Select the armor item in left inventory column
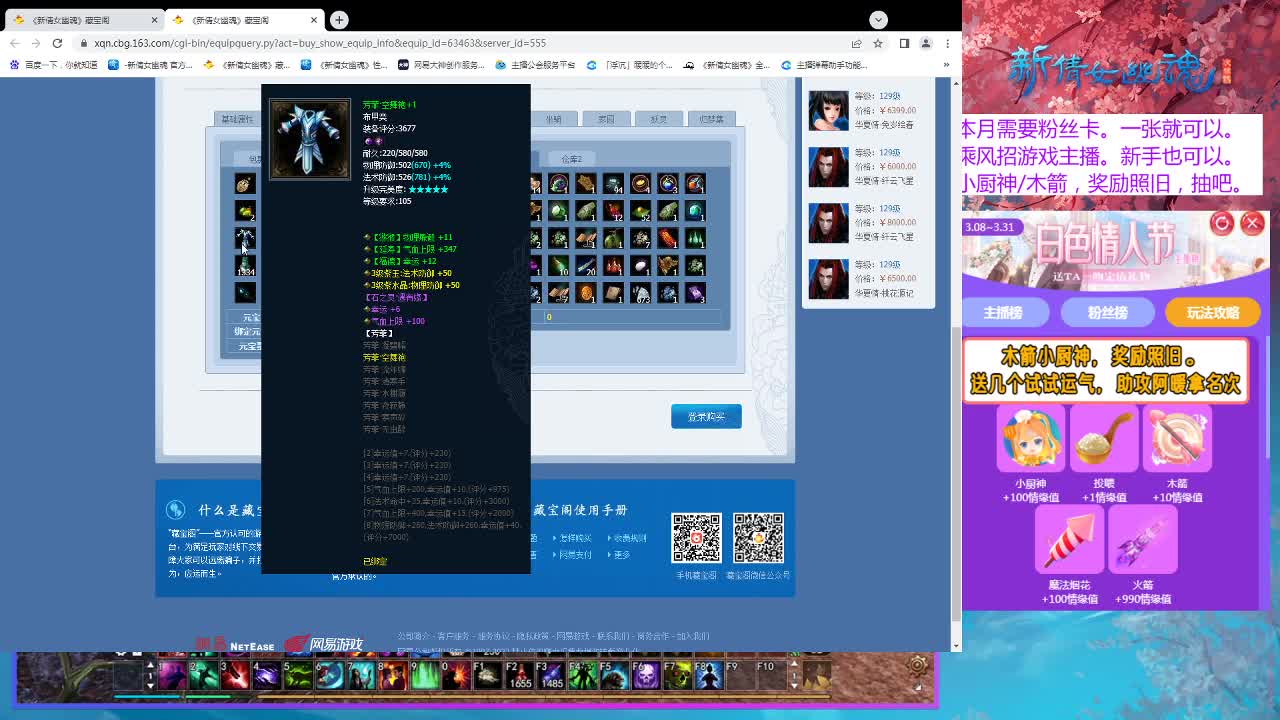The height and width of the screenshot is (720, 1280). 245,238
